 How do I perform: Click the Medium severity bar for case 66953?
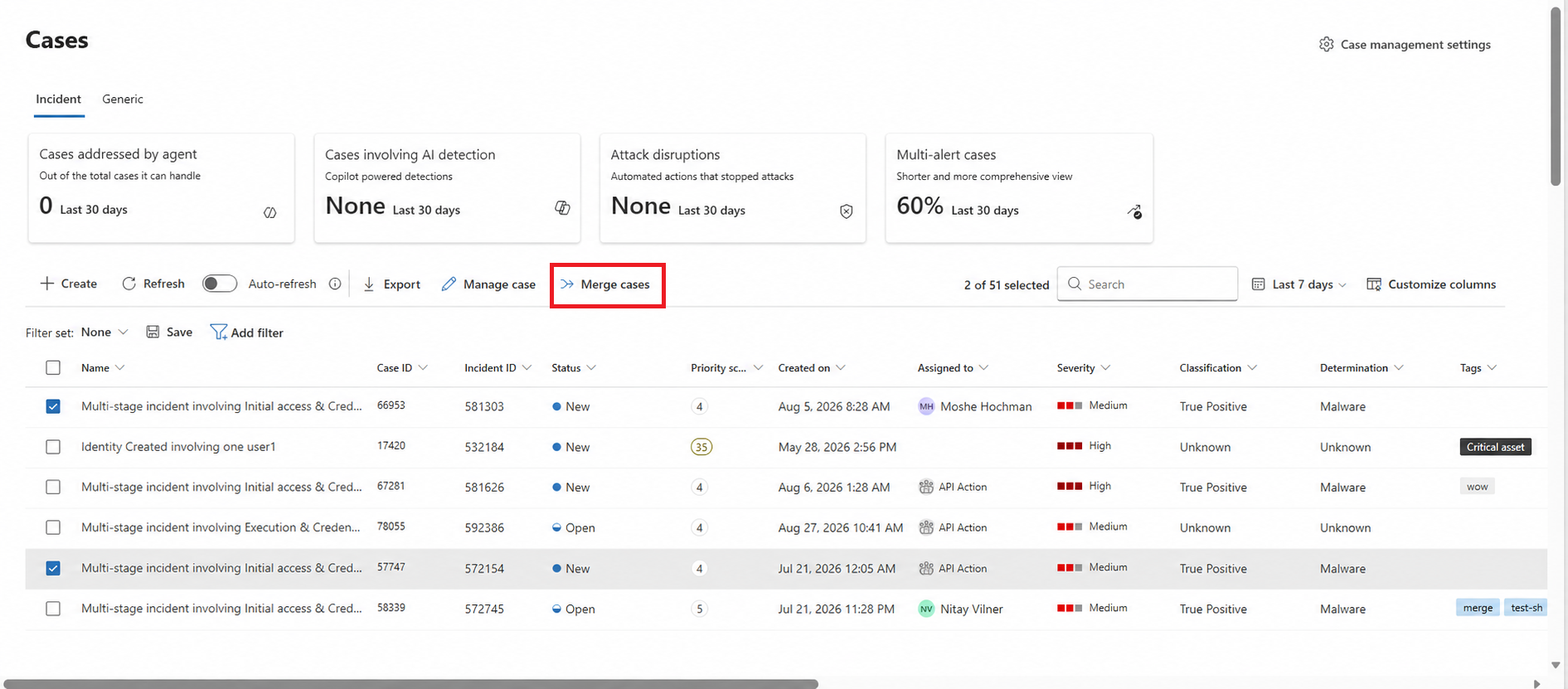pos(1070,405)
